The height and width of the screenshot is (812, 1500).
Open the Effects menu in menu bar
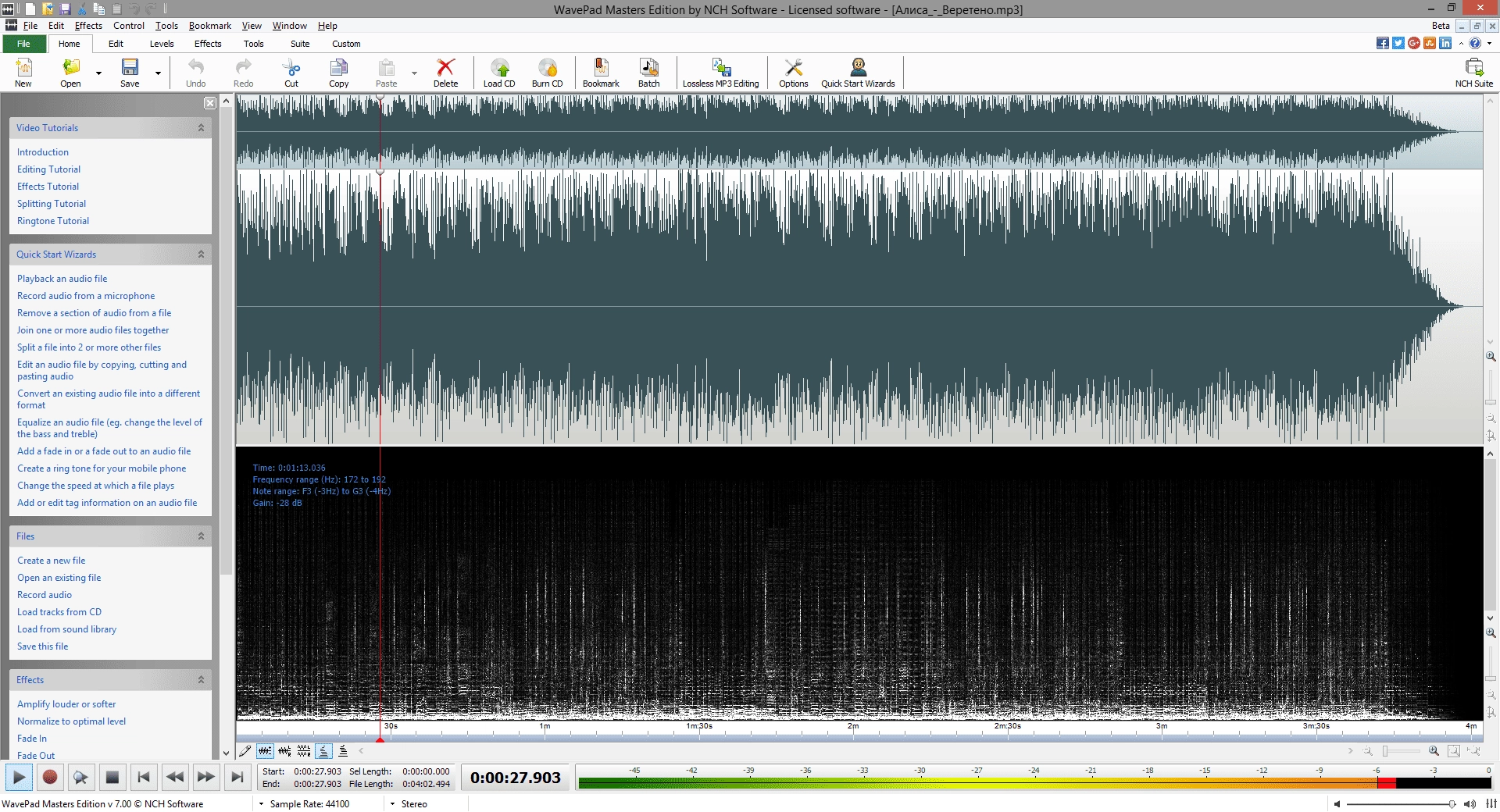[x=88, y=26]
